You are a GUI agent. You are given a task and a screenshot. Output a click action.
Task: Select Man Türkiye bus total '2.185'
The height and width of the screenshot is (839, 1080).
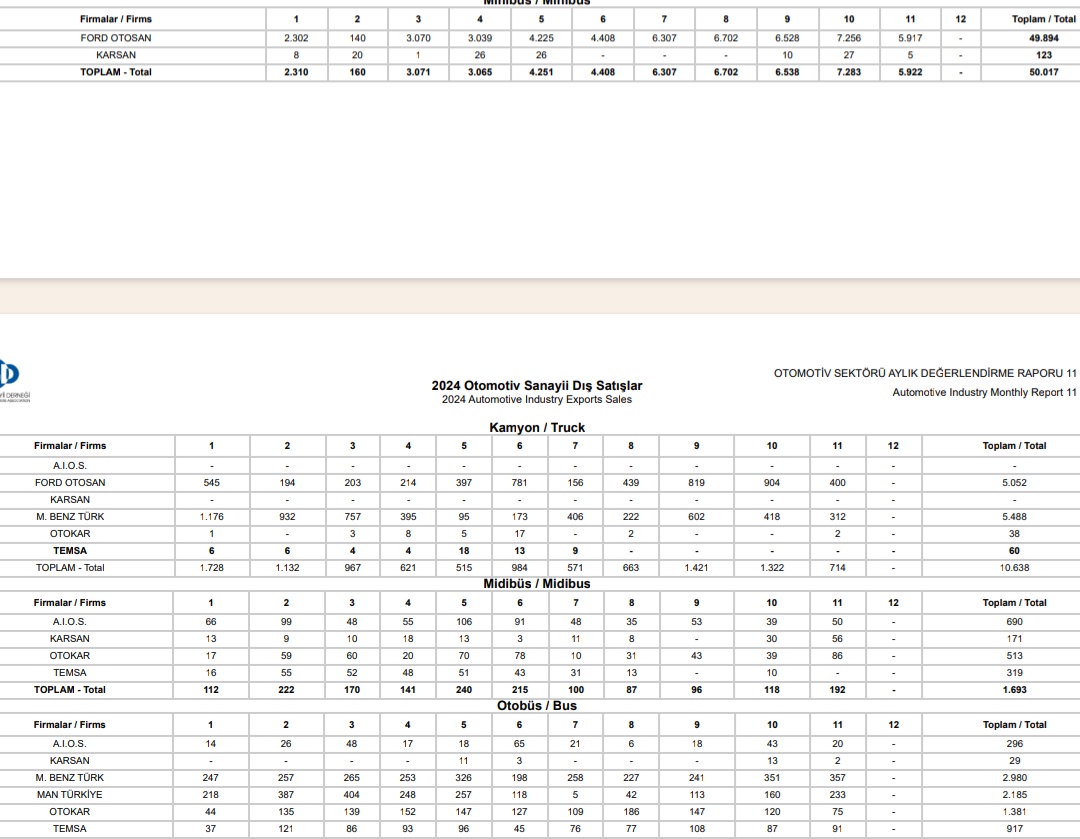point(1014,795)
